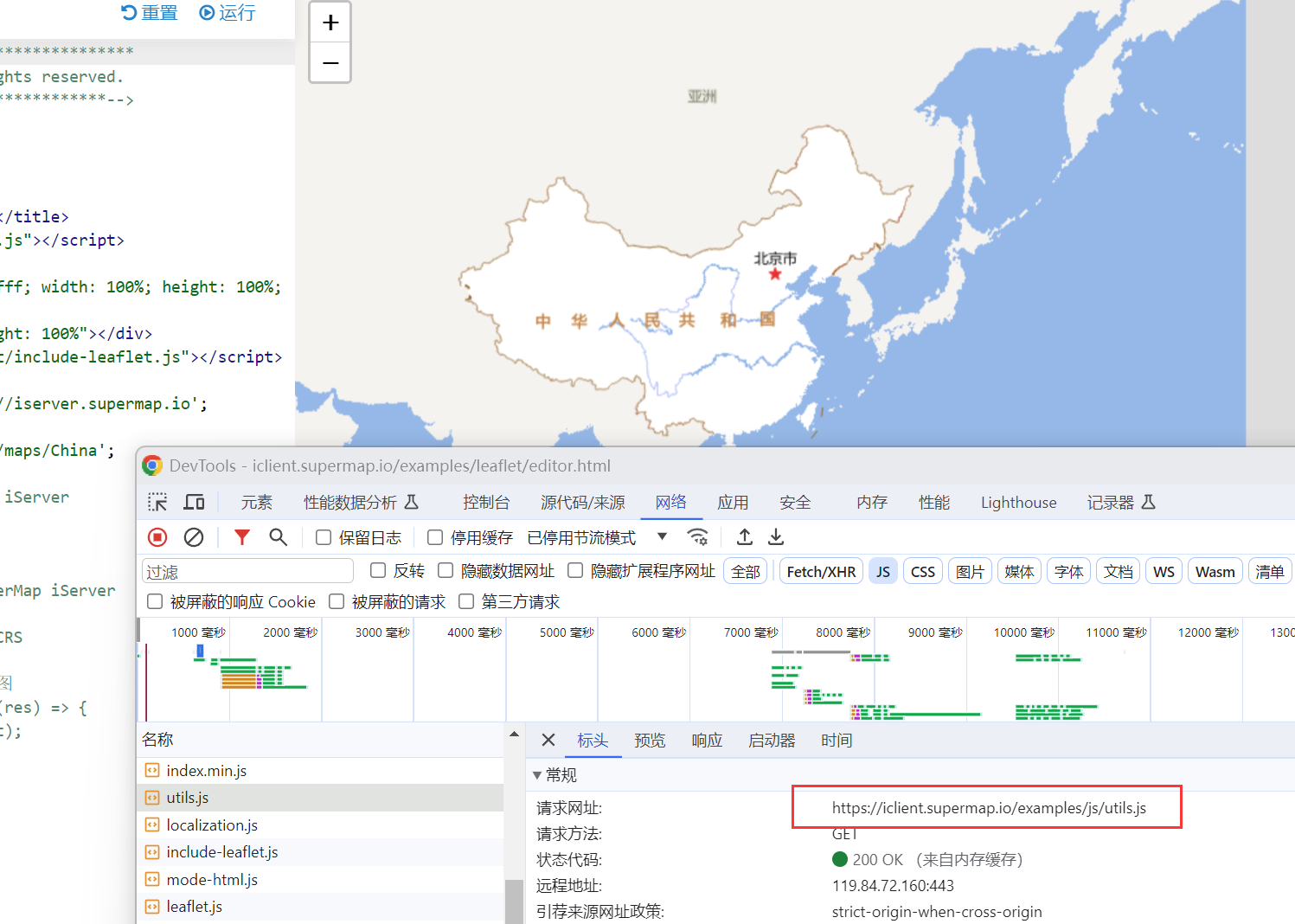
Task: Open network search magnifier
Action: pyautogui.click(x=278, y=537)
